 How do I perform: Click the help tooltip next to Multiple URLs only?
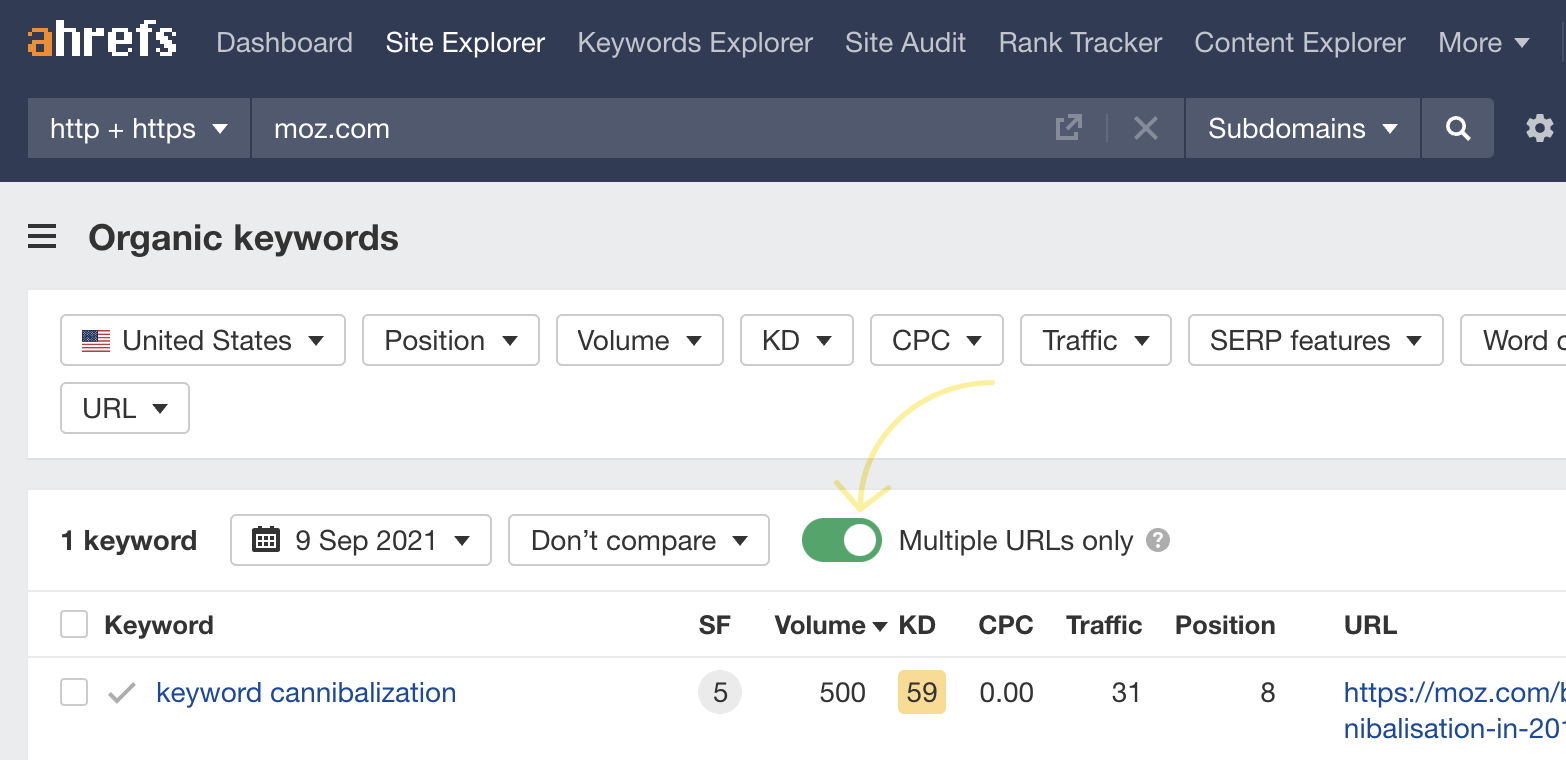(1158, 540)
